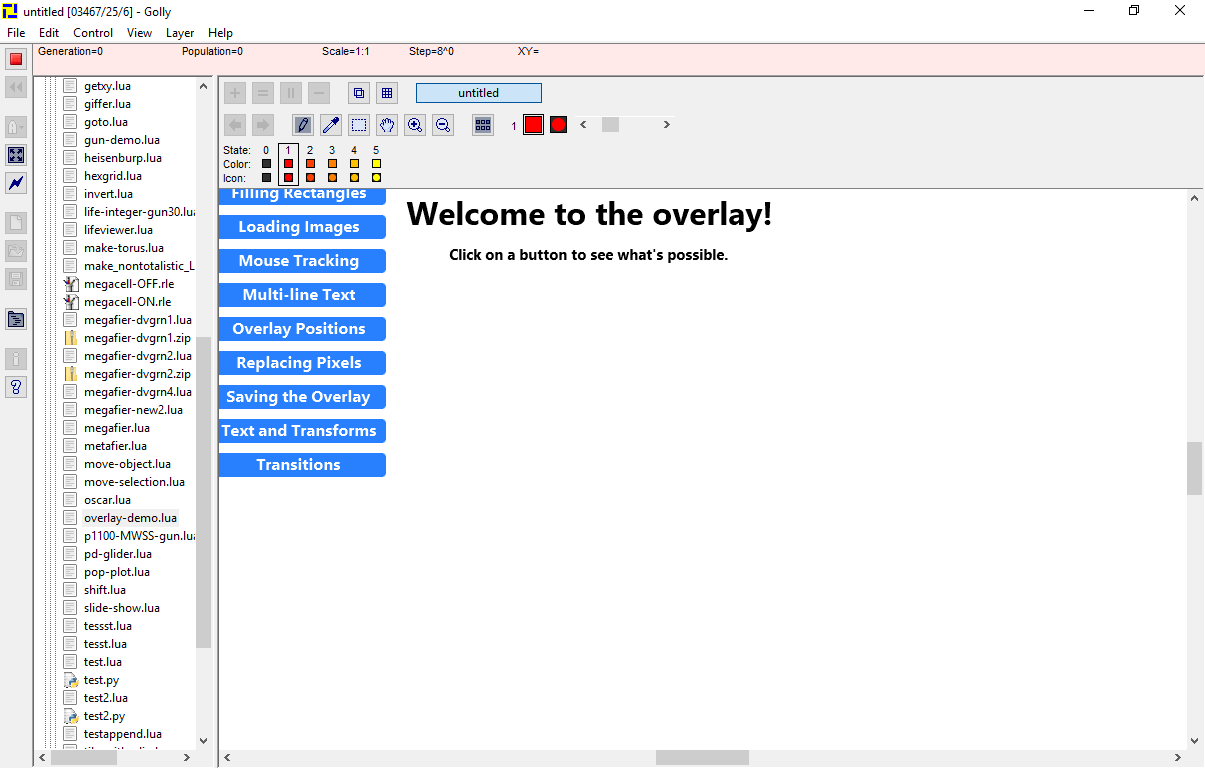Click the Step=8^0 status text

(431, 51)
